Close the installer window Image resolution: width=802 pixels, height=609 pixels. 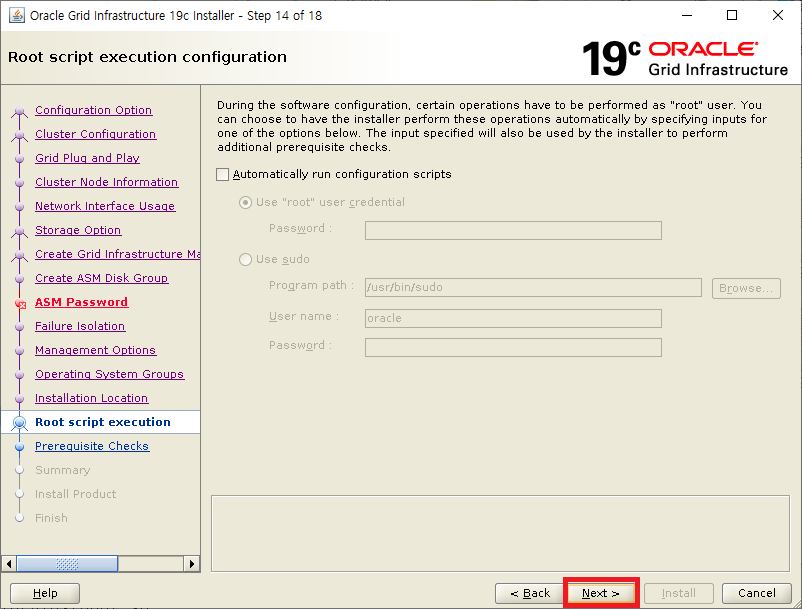777,15
